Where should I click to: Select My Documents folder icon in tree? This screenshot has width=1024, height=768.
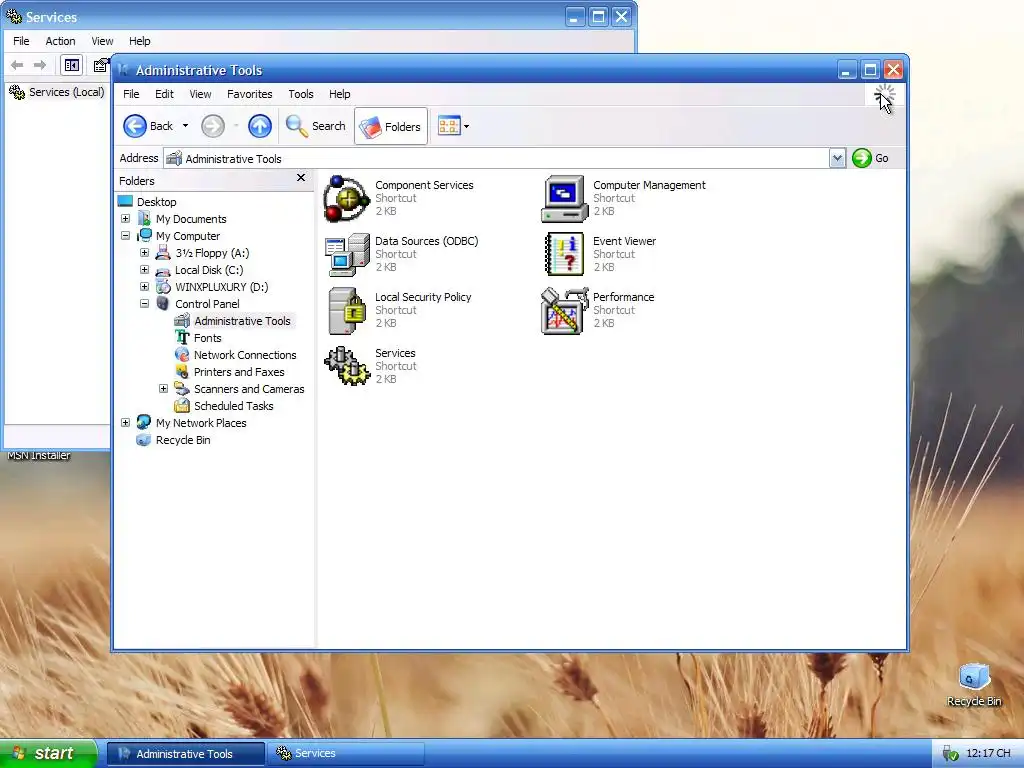pyautogui.click(x=144, y=219)
